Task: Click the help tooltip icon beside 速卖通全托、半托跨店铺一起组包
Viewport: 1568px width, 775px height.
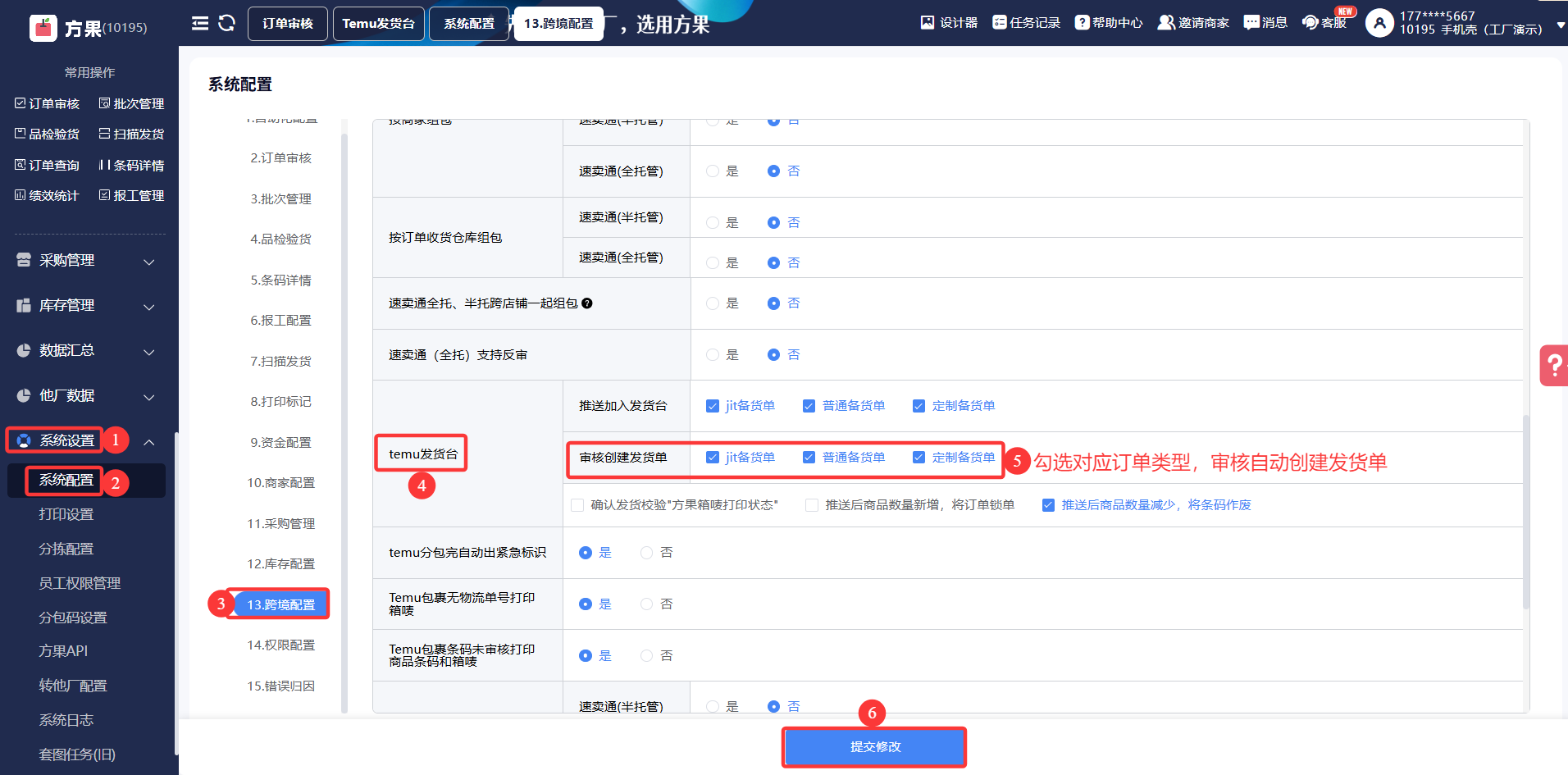Action: point(587,303)
